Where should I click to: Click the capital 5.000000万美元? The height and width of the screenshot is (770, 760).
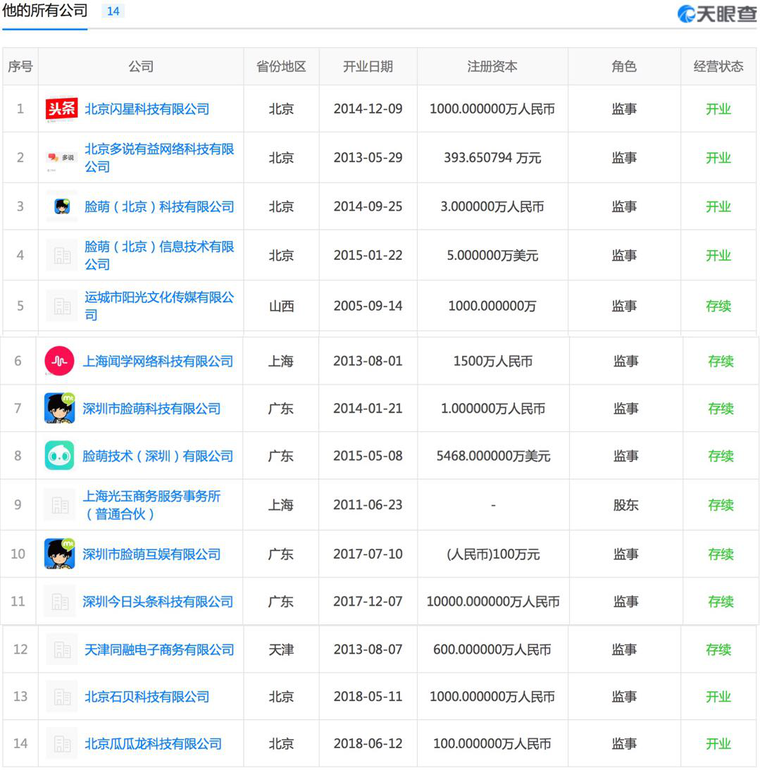[x=492, y=255]
